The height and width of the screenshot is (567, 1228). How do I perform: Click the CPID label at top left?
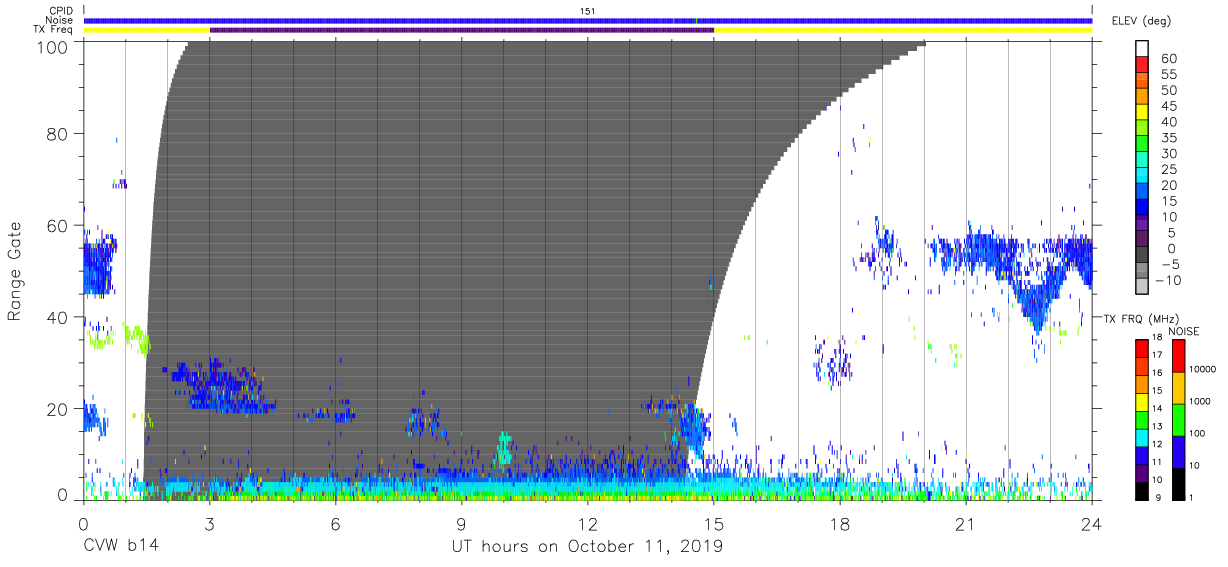point(60,11)
